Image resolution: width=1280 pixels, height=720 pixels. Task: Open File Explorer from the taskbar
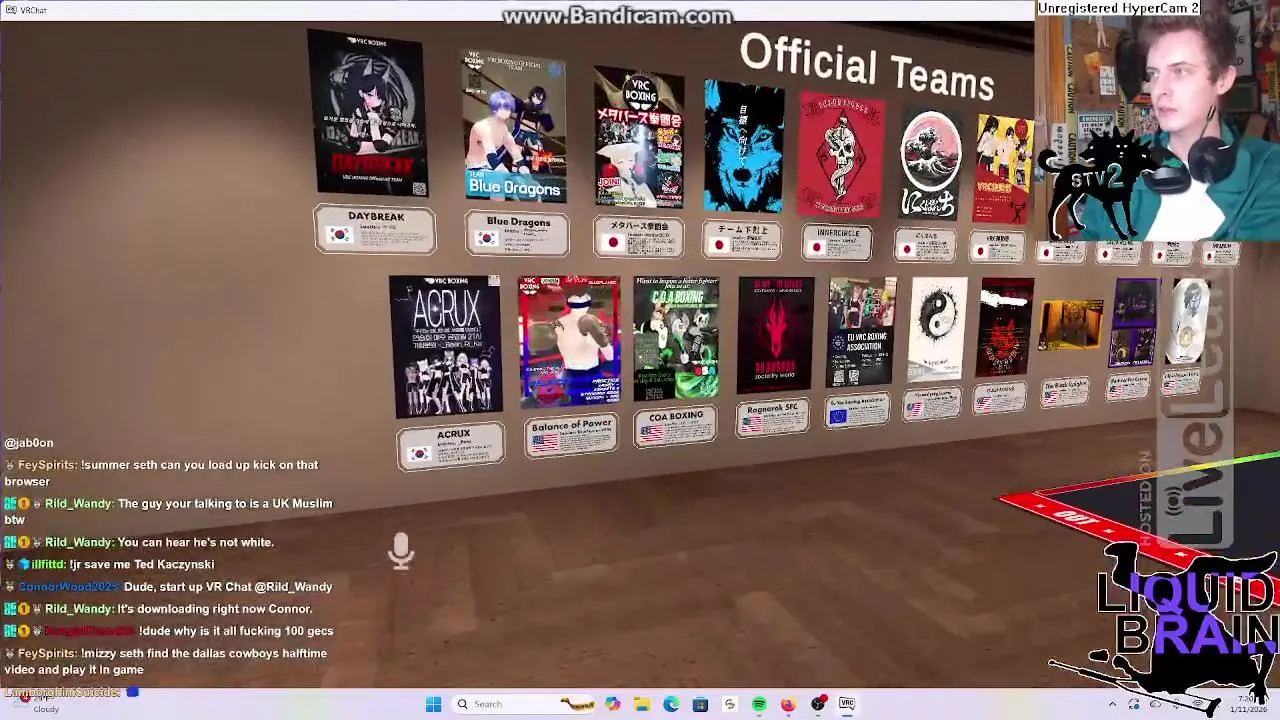coord(641,704)
